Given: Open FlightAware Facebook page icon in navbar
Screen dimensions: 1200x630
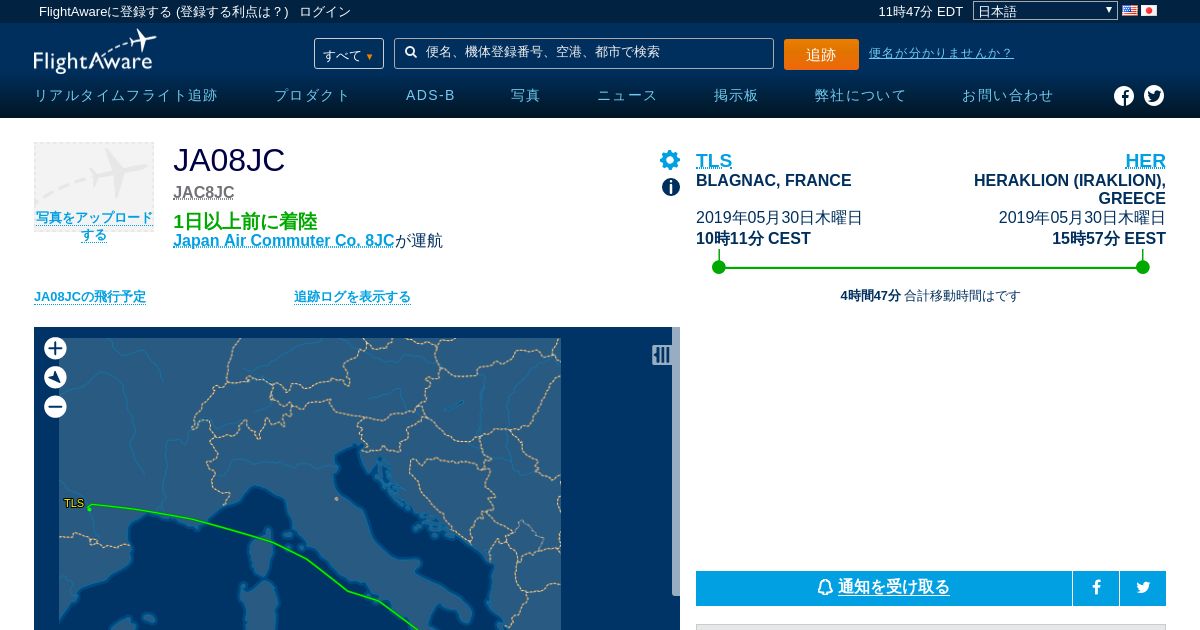Looking at the screenshot, I should click(x=1124, y=96).
